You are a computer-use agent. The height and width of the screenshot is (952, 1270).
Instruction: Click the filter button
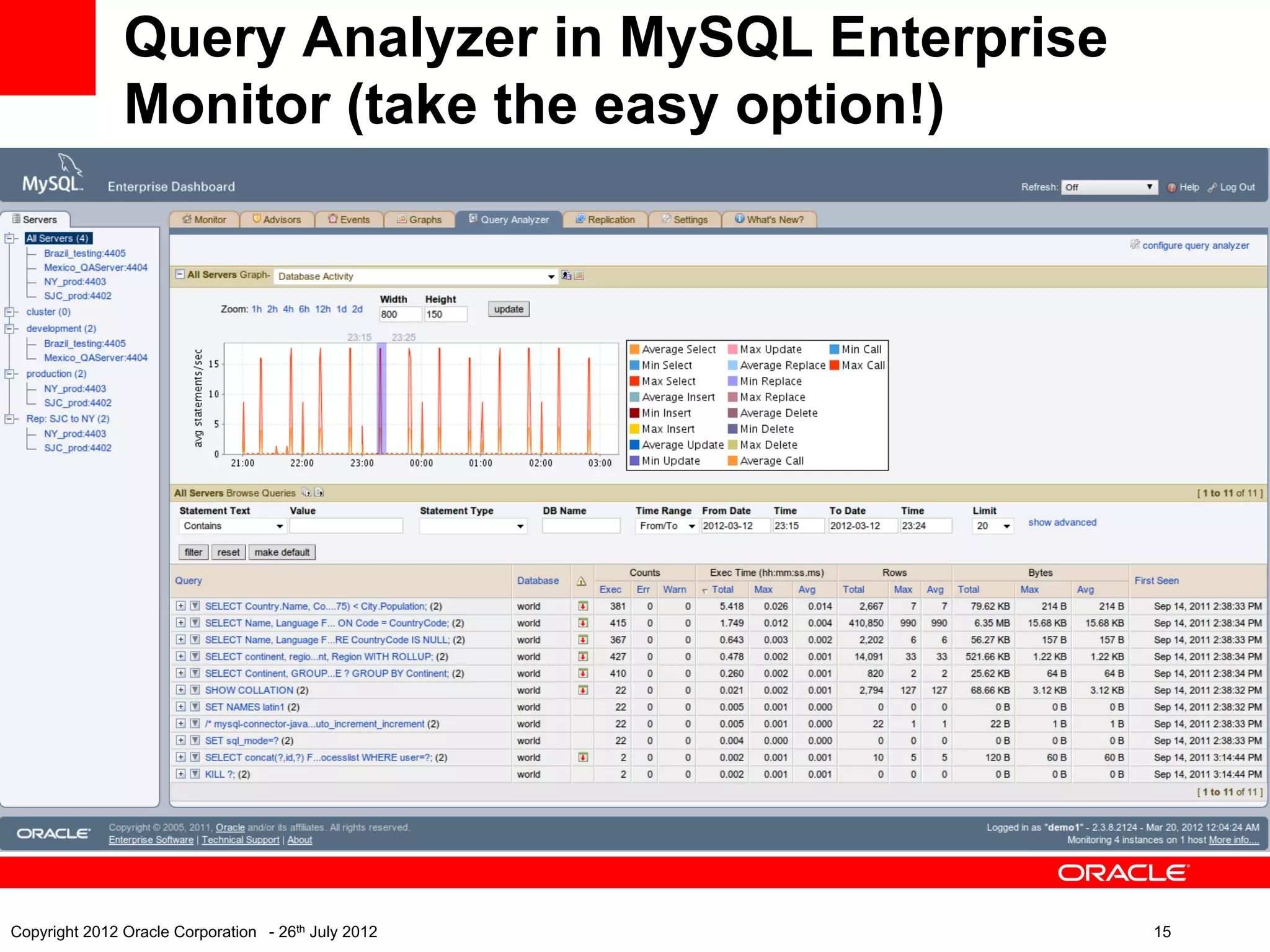point(193,552)
